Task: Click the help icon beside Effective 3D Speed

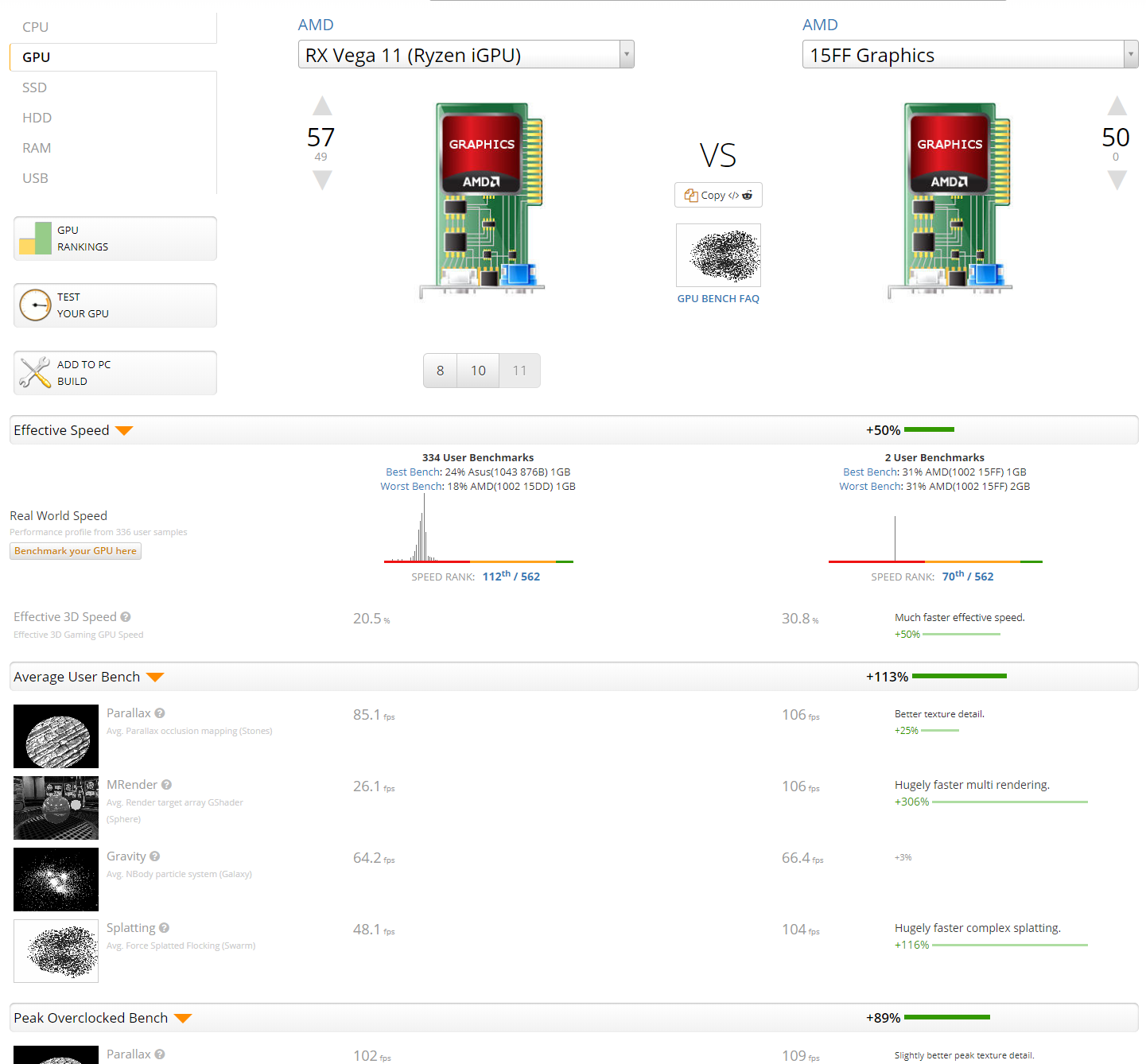Action: click(126, 617)
